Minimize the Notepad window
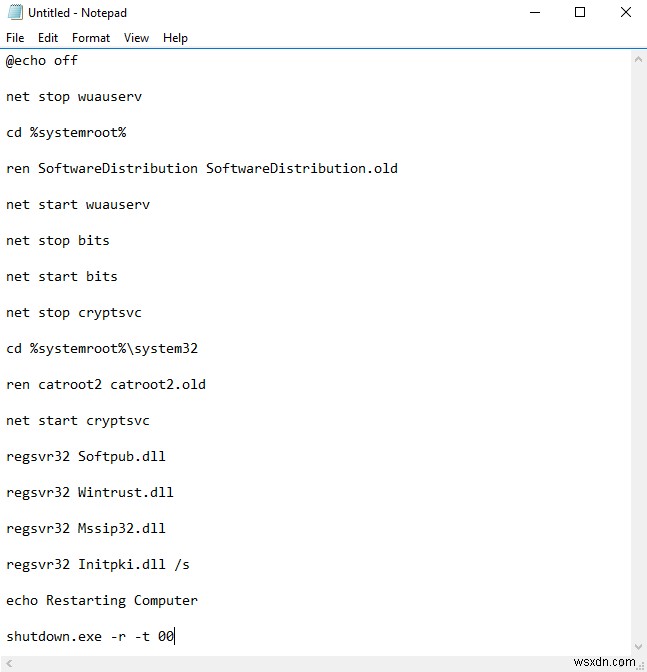Screen dimensions: 647x672 click(532, 13)
